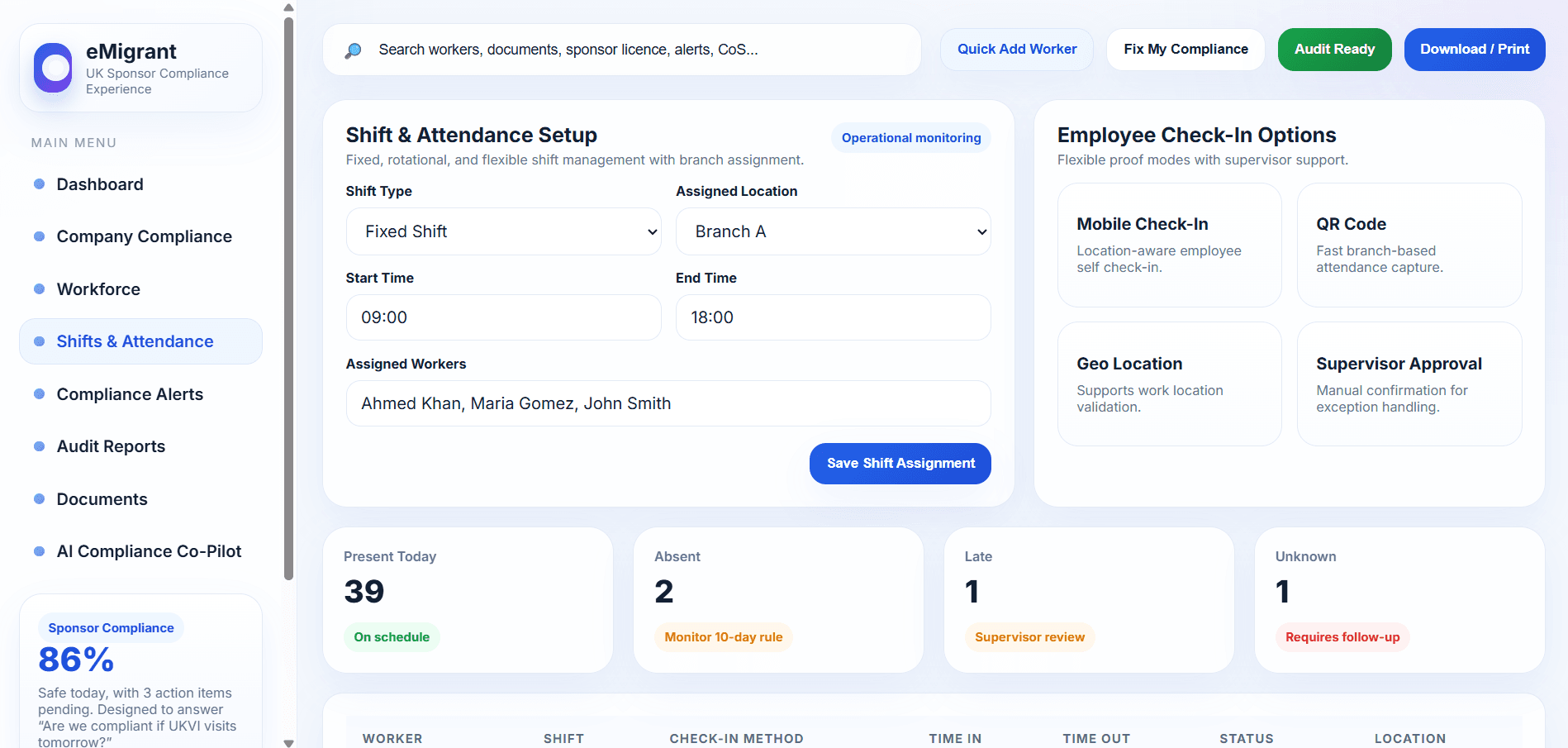Viewport: 1568px width, 748px height.
Task: Open the Shift Type dropdown
Action: coord(503,231)
